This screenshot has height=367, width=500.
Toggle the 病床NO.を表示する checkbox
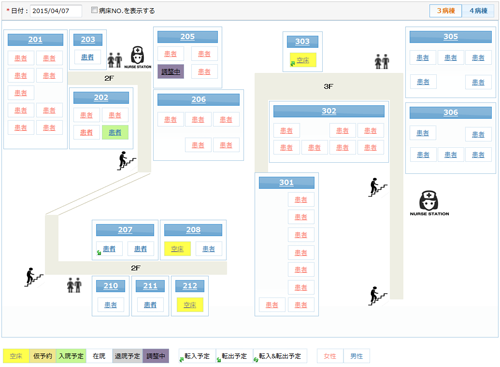coord(94,10)
